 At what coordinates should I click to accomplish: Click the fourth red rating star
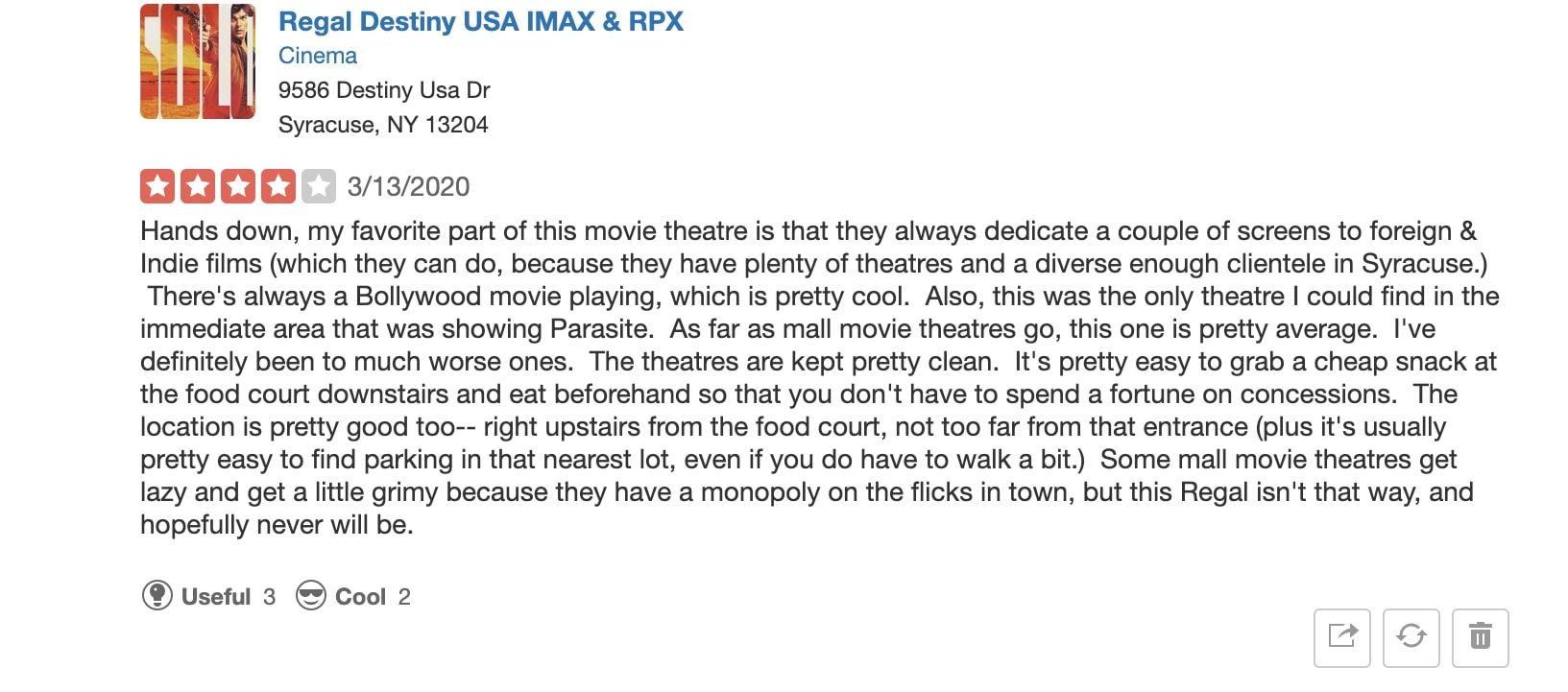click(278, 186)
